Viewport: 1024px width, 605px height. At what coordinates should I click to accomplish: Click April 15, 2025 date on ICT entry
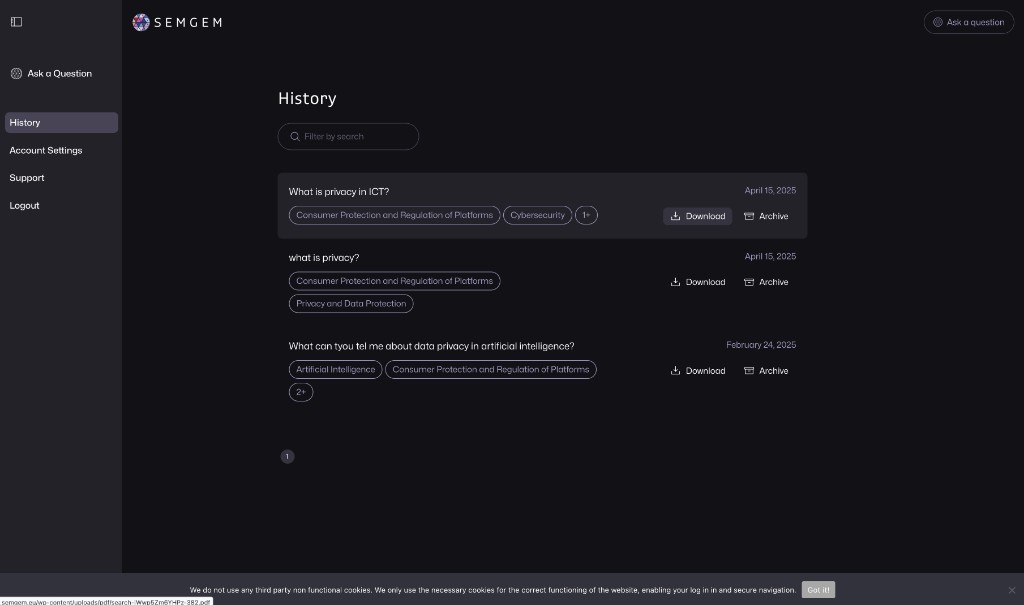(770, 191)
